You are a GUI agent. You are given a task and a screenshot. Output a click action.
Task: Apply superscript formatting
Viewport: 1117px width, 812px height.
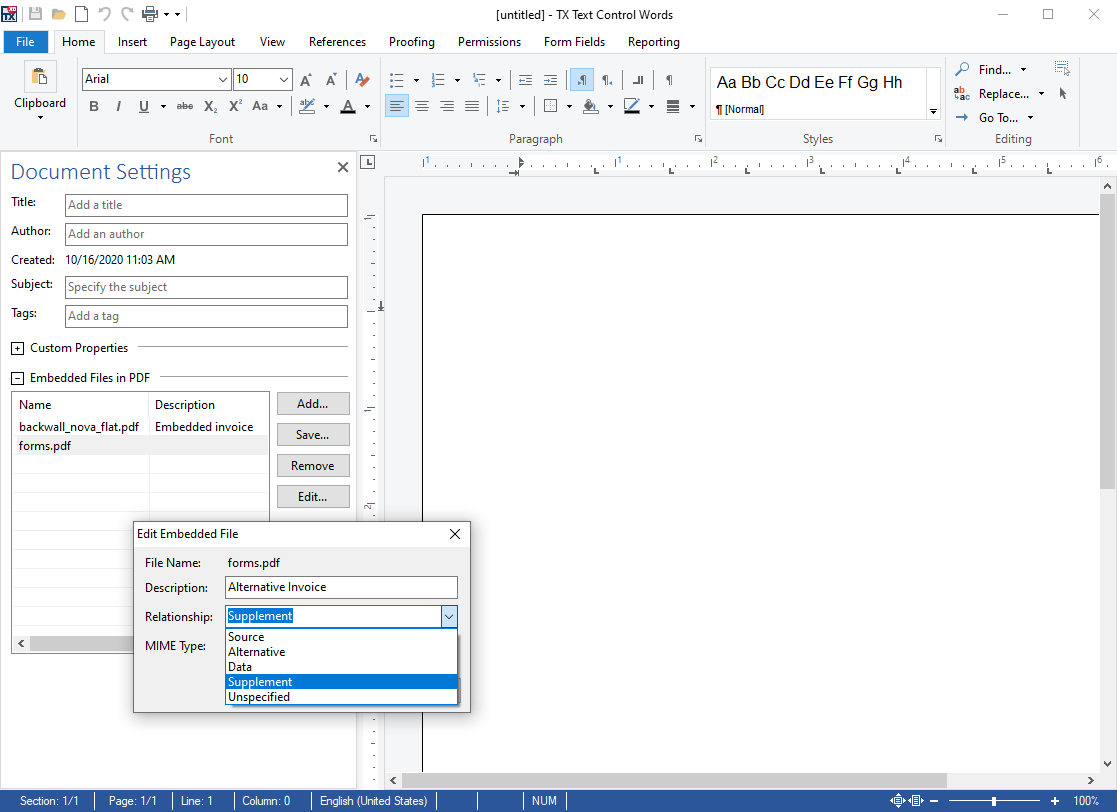point(236,106)
